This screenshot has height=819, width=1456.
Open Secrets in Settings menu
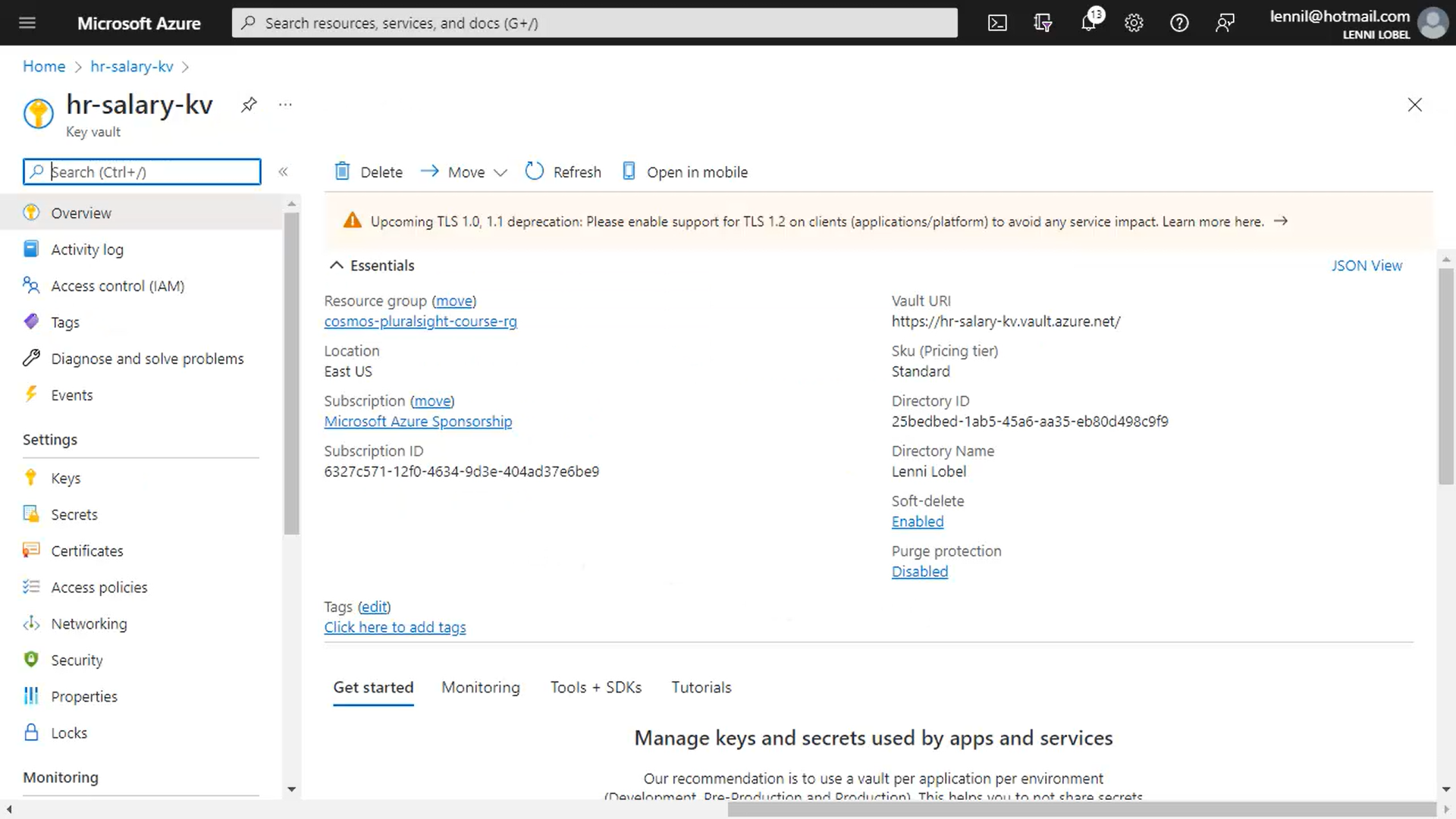point(74,514)
